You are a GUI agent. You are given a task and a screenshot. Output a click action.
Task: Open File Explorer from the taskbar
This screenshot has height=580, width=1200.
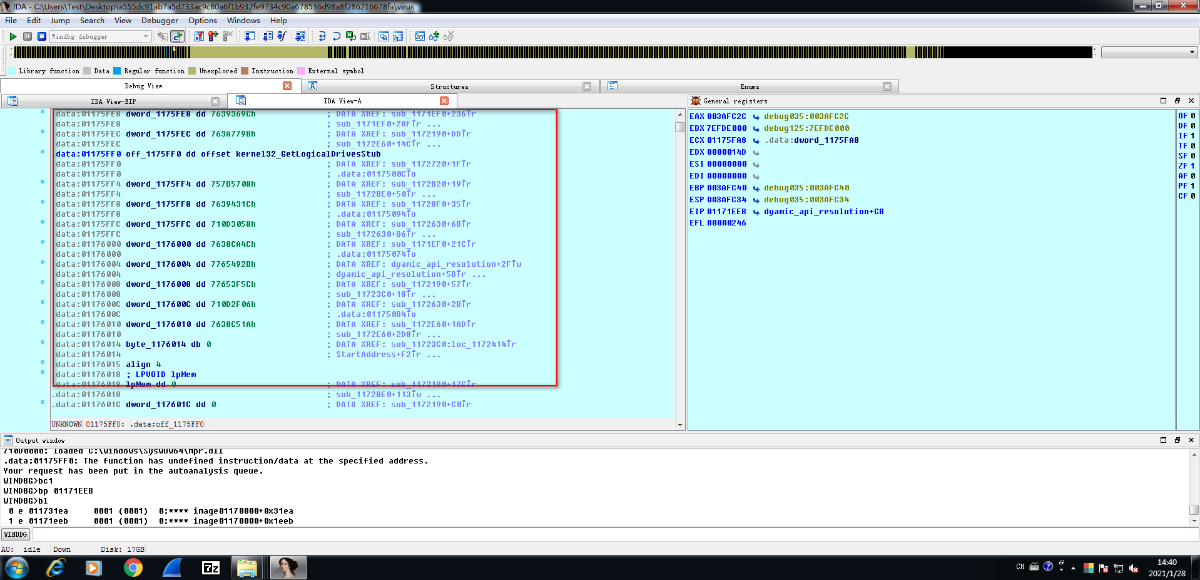click(x=249, y=567)
